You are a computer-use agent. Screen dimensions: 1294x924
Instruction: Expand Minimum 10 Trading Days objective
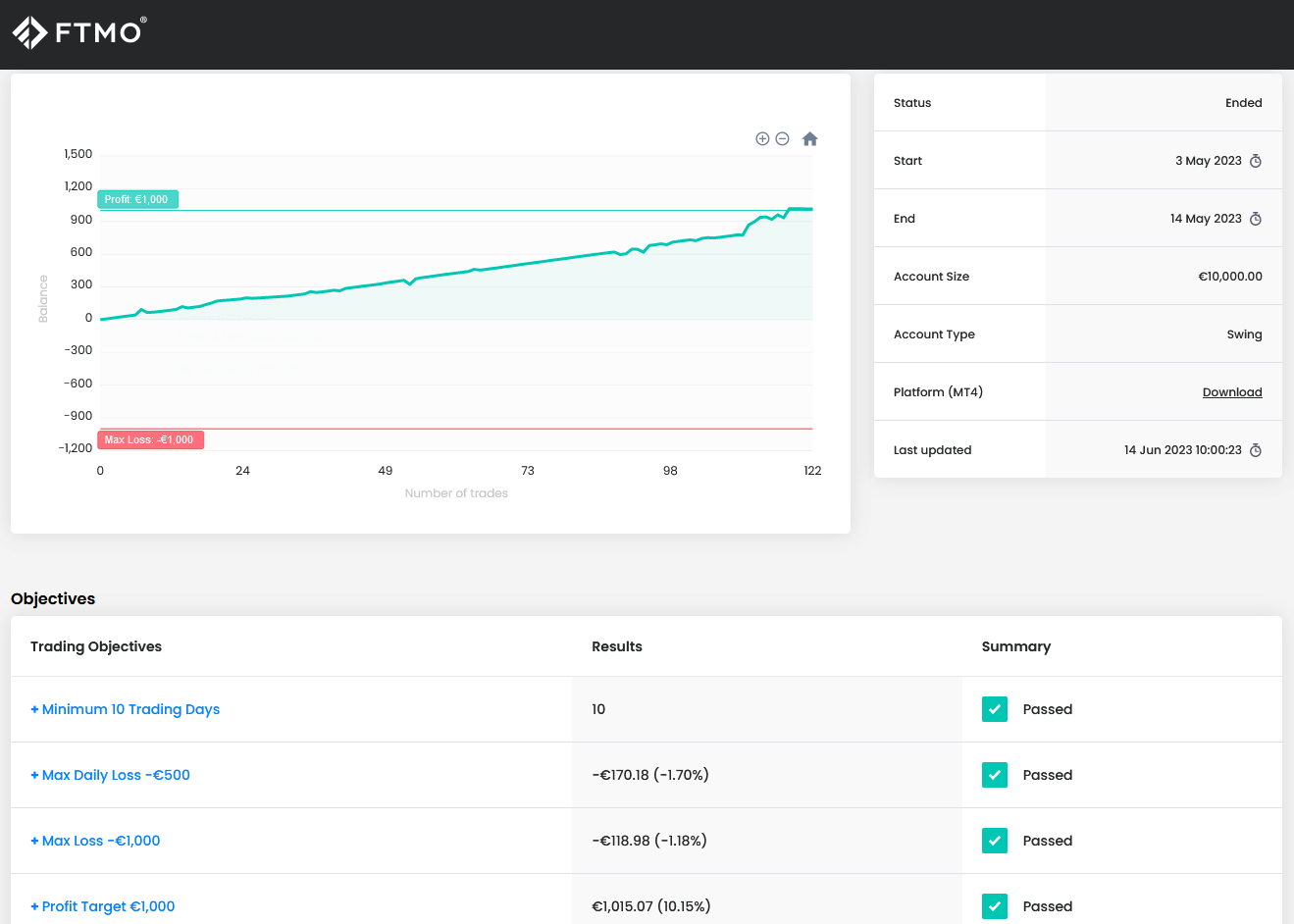click(125, 709)
